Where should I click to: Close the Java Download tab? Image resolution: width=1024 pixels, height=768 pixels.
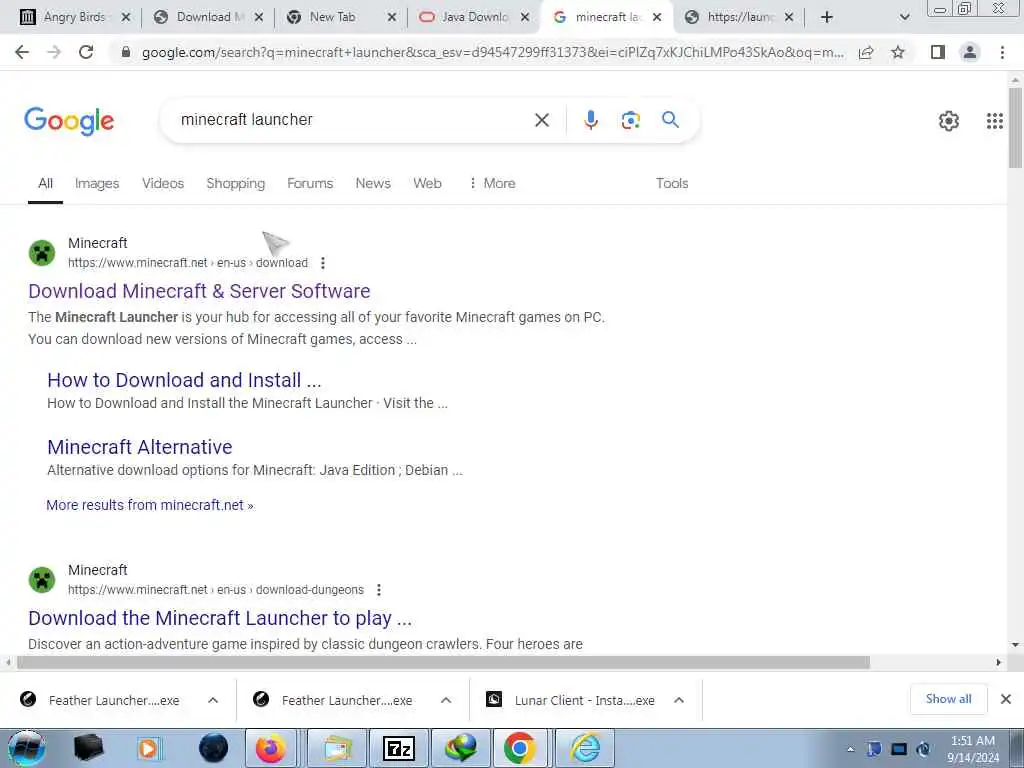524,18
